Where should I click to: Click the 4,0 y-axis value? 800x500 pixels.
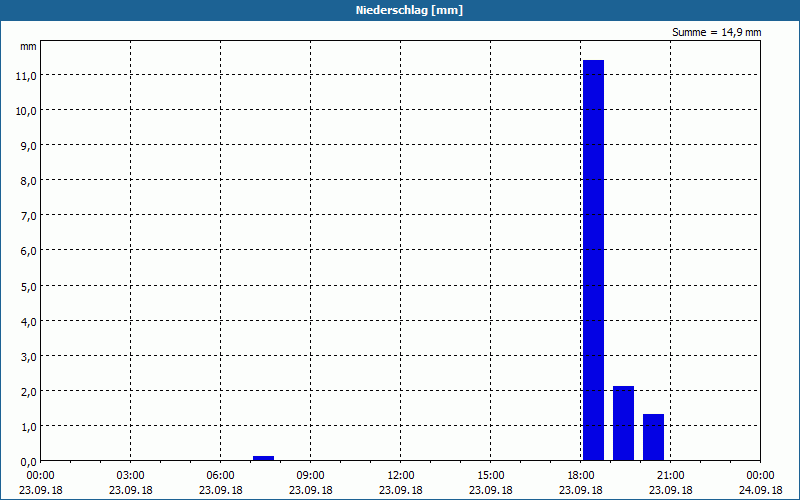point(28,321)
